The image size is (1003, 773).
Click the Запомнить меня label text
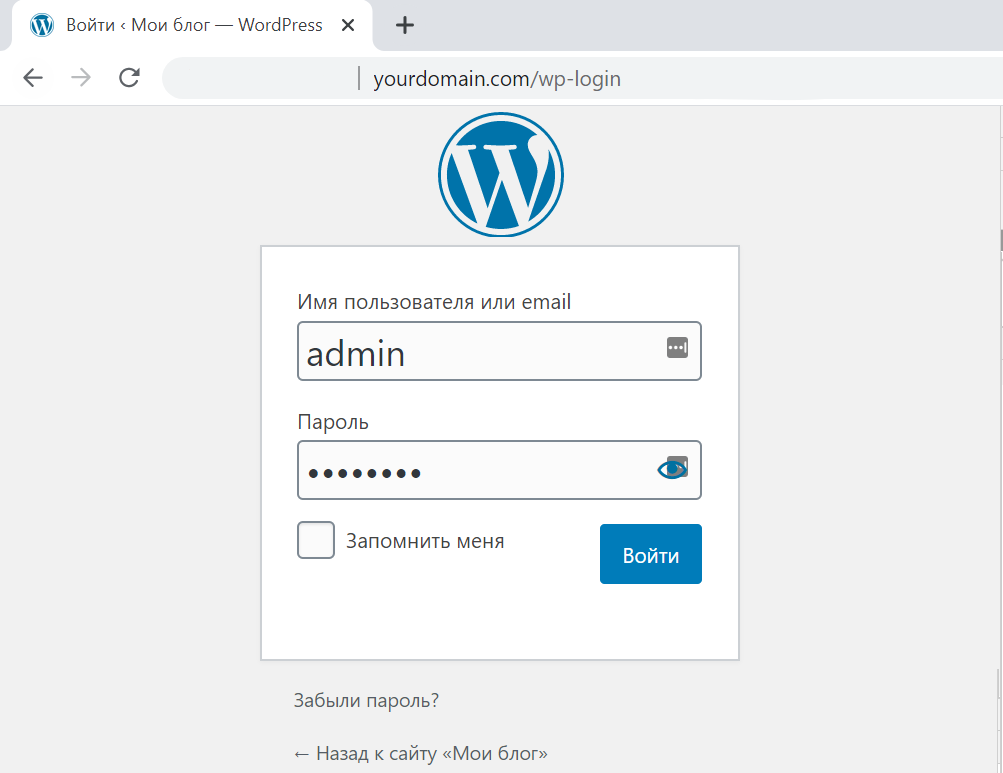coord(425,541)
